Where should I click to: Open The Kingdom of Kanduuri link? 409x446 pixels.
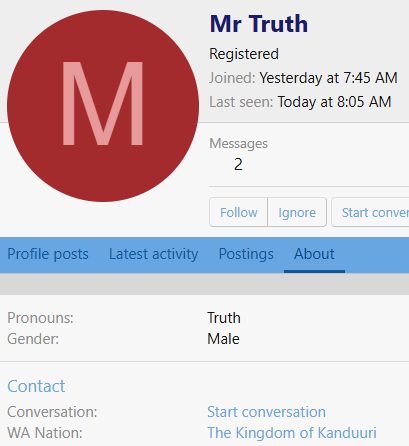coord(292,433)
